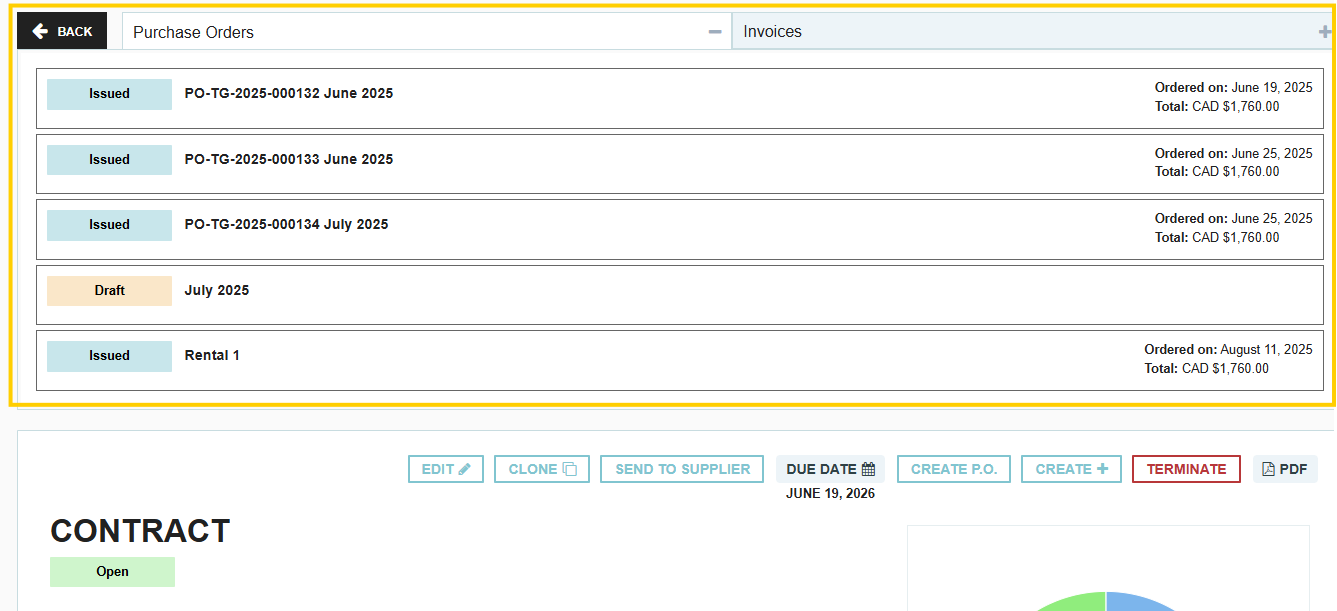Click Issued status badge of PO-TG-2025-000134

(x=109, y=225)
